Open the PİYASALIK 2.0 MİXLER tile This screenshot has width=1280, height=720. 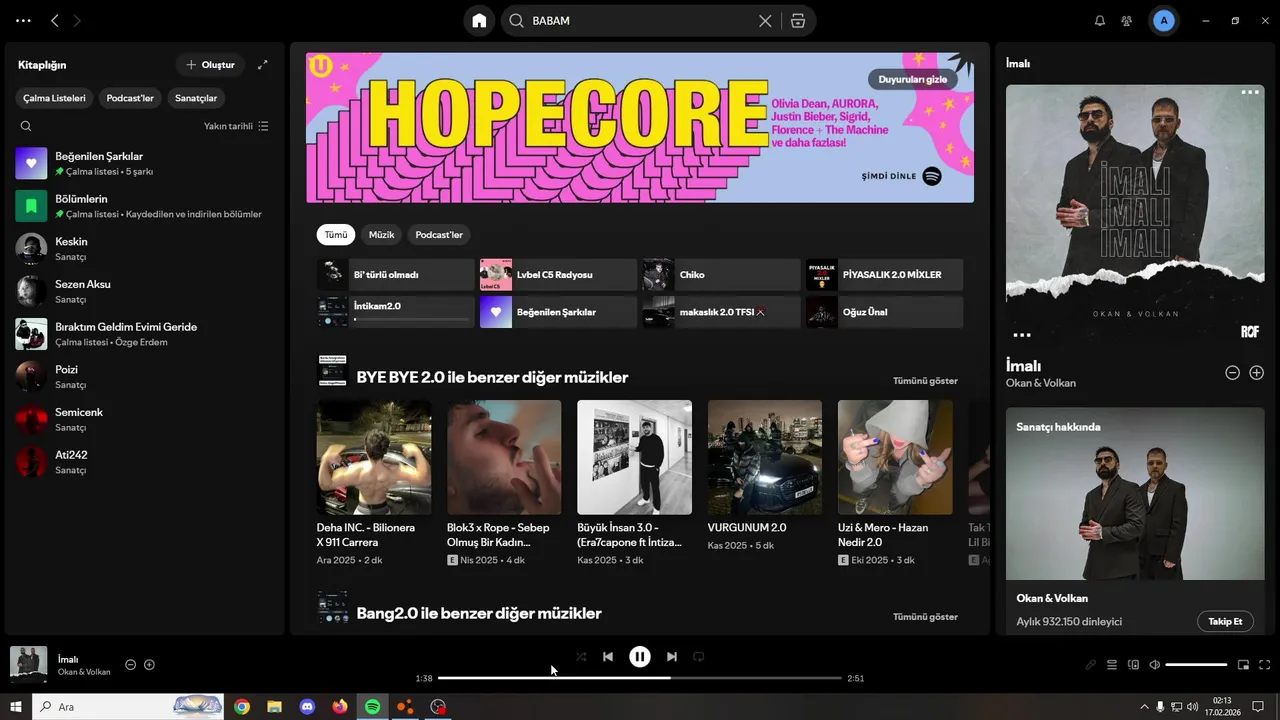point(884,275)
